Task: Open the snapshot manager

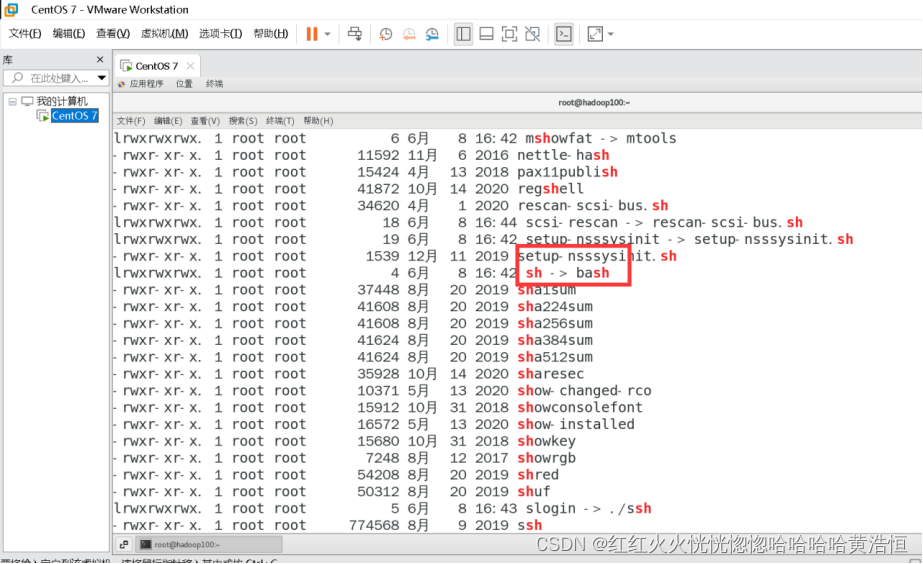Action: [432, 34]
